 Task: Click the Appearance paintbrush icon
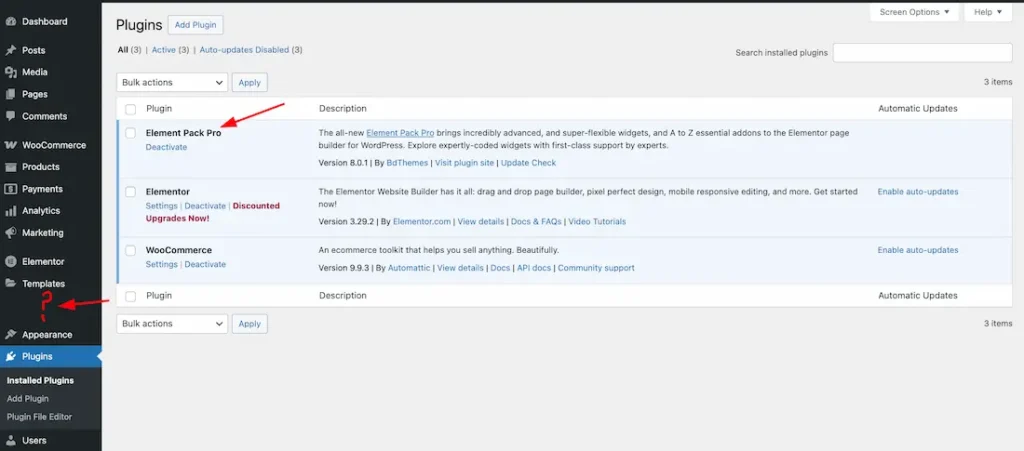coord(11,335)
